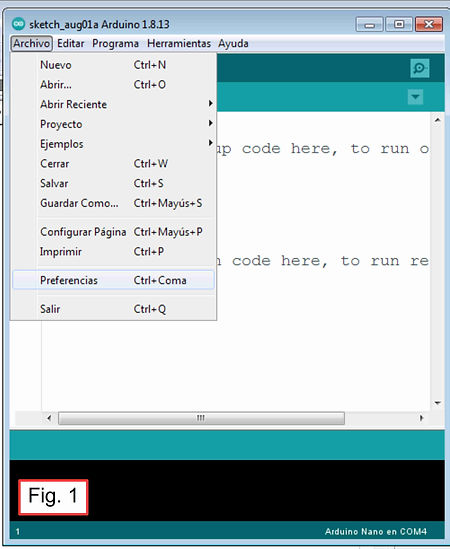The height and width of the screenshot is (549, 450).
Task: Choose Cerrar from the menu
Action: (113, 164)
